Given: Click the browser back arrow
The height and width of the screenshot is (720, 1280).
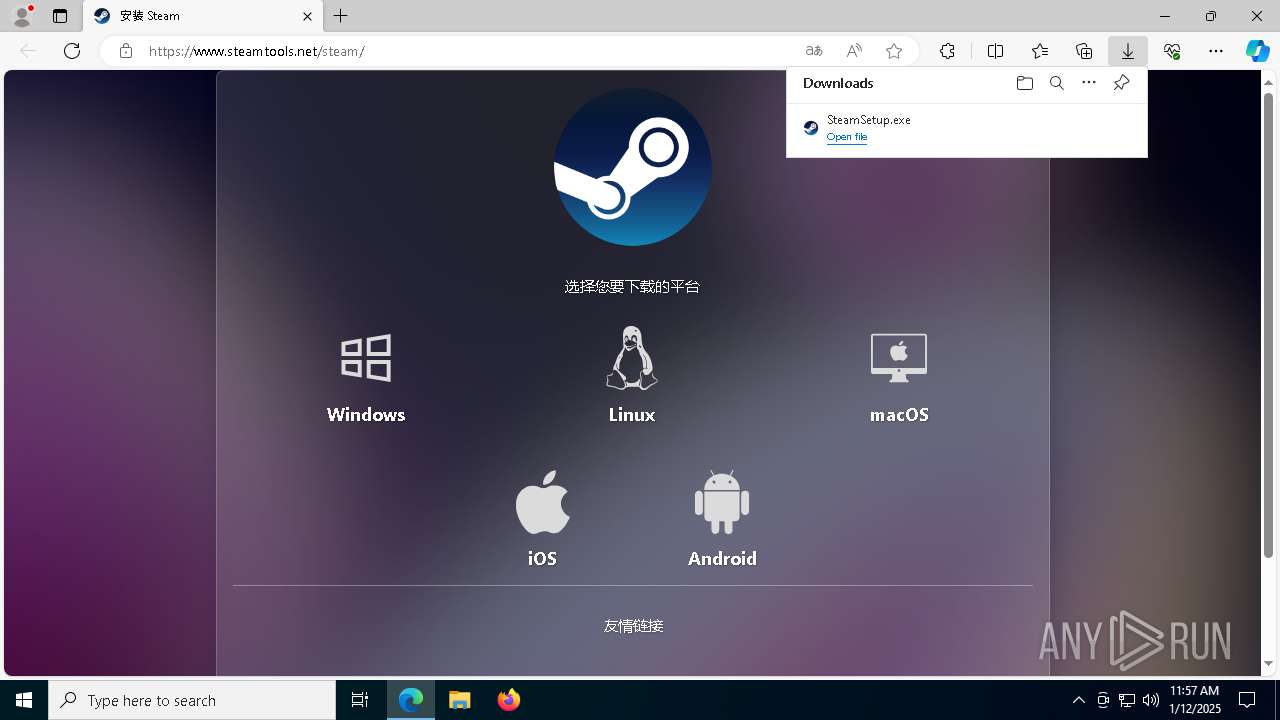Looking at the screenshot, I should point(28,51).
